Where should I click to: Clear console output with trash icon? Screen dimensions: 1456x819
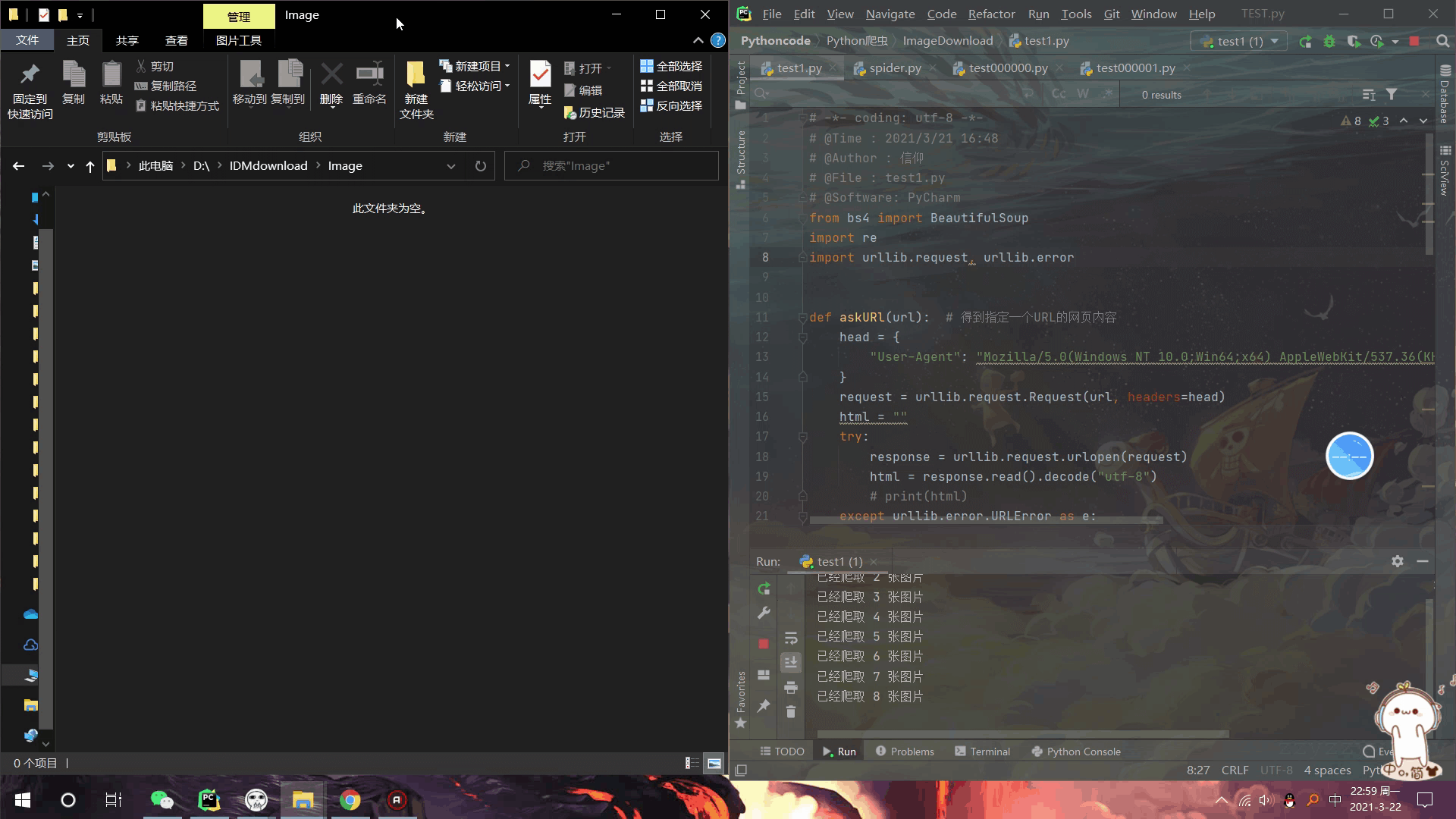click(x=791, y=711)
